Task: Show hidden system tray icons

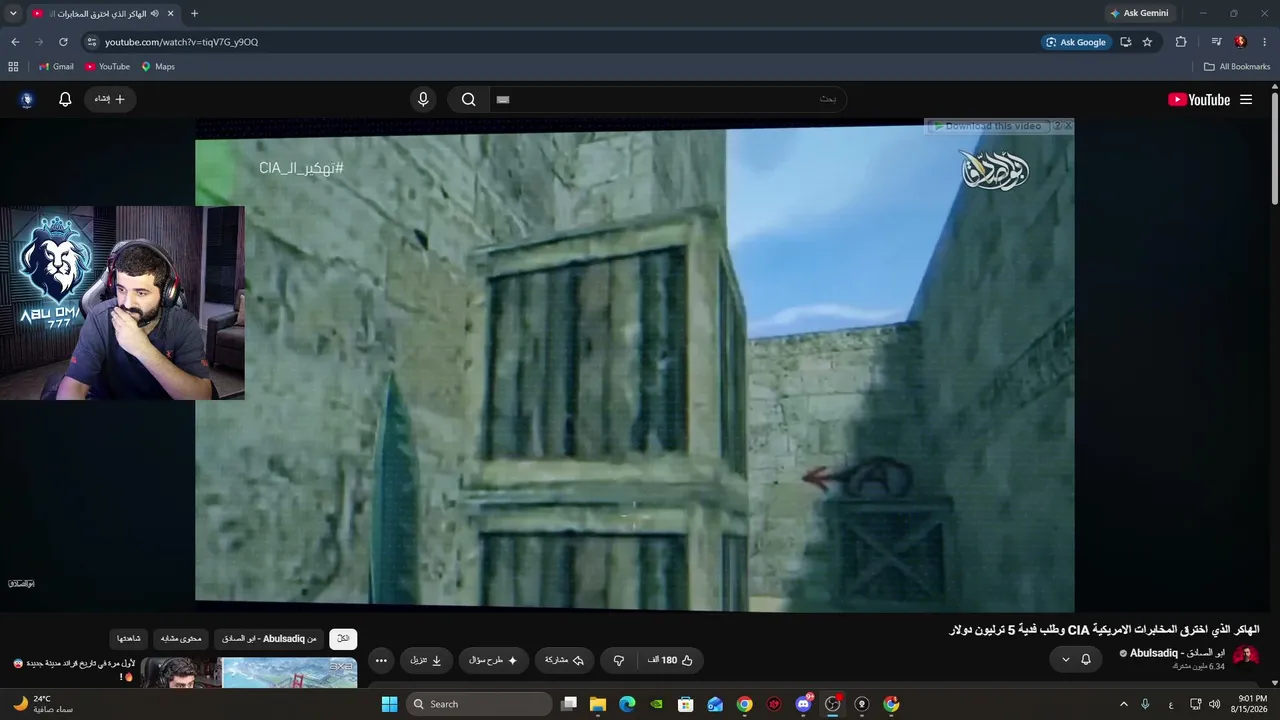Action: 1123,704
